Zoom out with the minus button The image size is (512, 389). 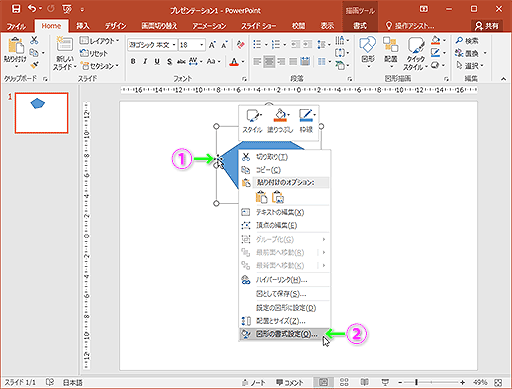(x=400, y=382)
